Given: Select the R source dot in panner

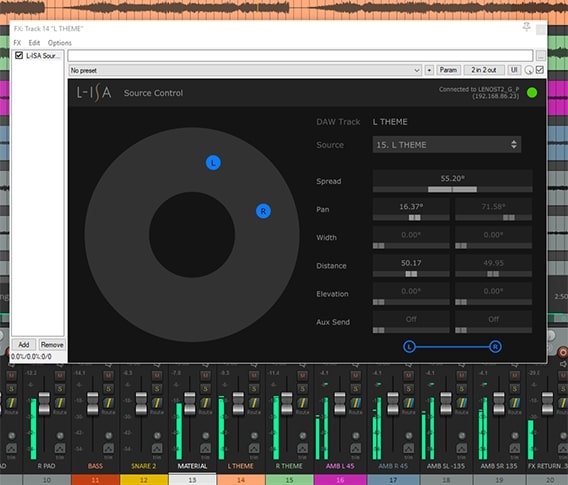Looking at the screenshot, I should point(263,211).
